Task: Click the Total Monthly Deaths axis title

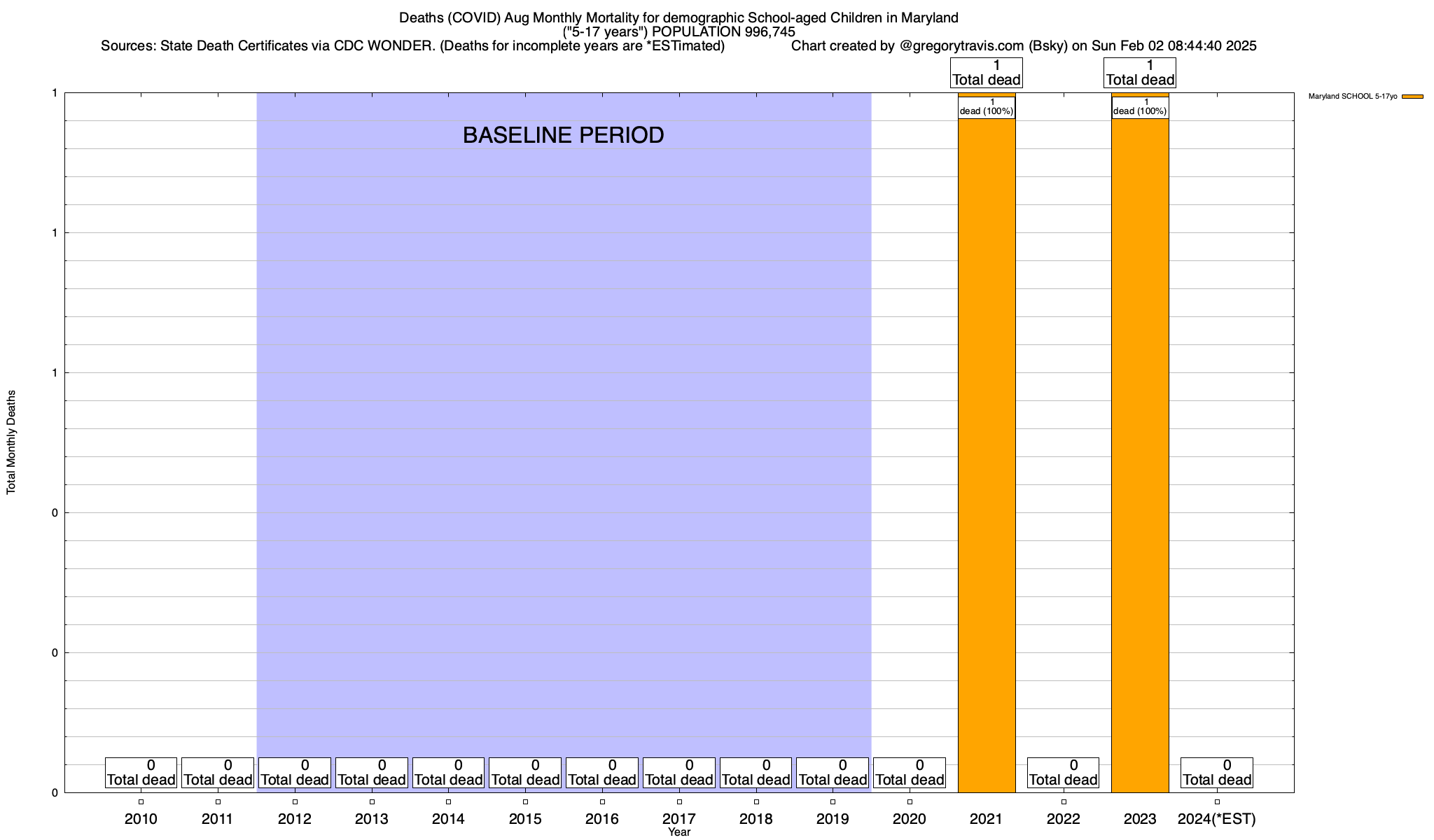Action: 11,442
